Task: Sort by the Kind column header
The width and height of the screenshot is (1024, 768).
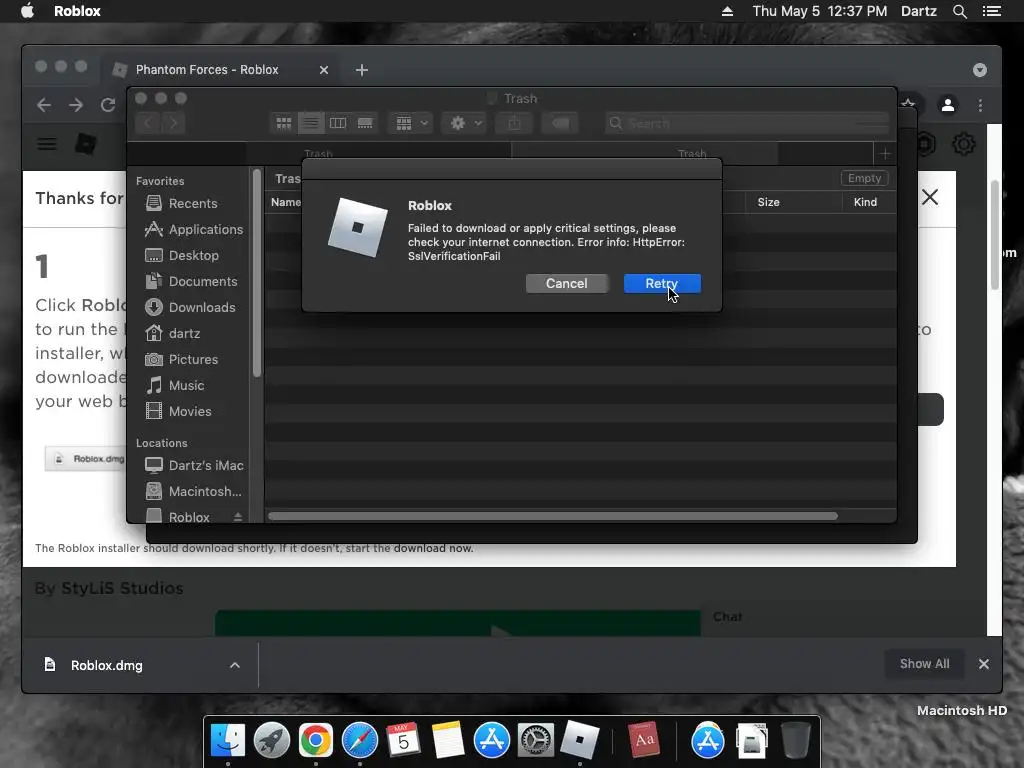Action: pyautogui.click(x=865, y=202)
